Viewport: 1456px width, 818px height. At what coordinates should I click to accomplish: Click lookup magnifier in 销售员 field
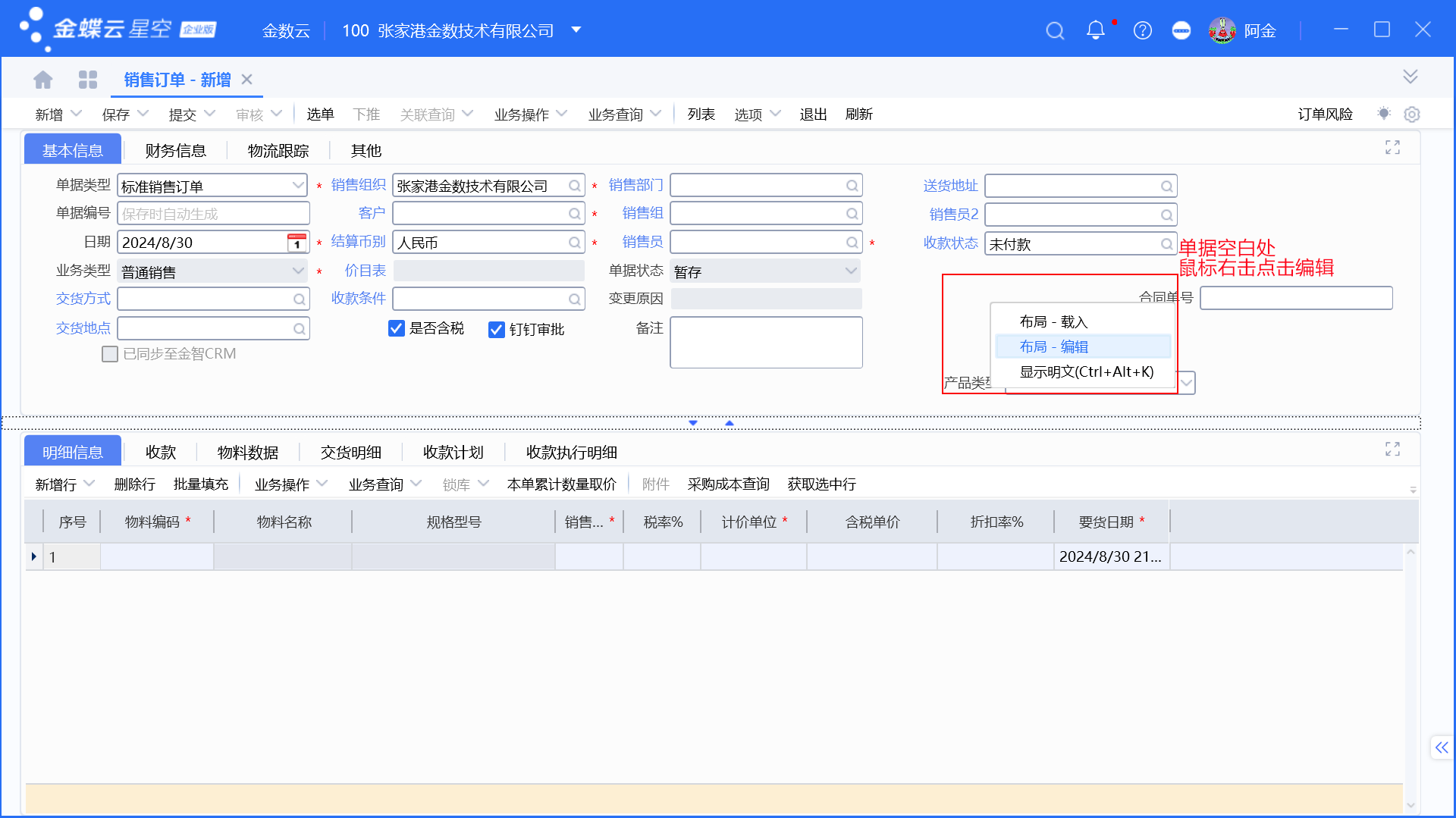click(852, 243)
